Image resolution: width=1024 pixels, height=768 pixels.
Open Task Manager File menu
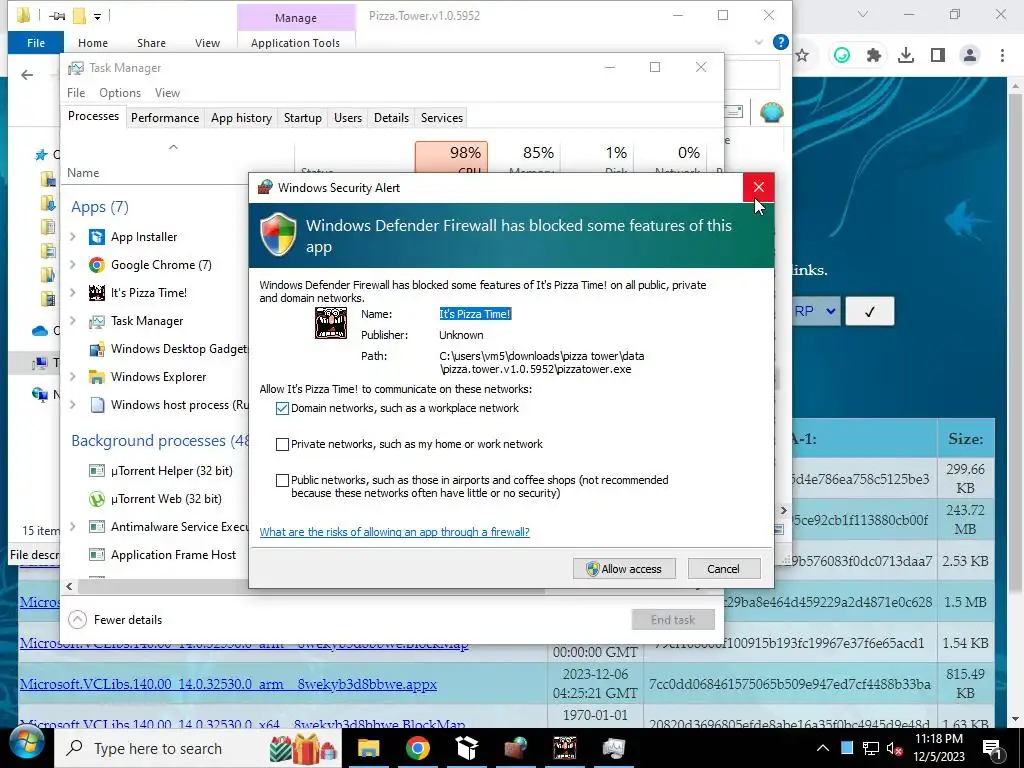[x=76, y=93]
